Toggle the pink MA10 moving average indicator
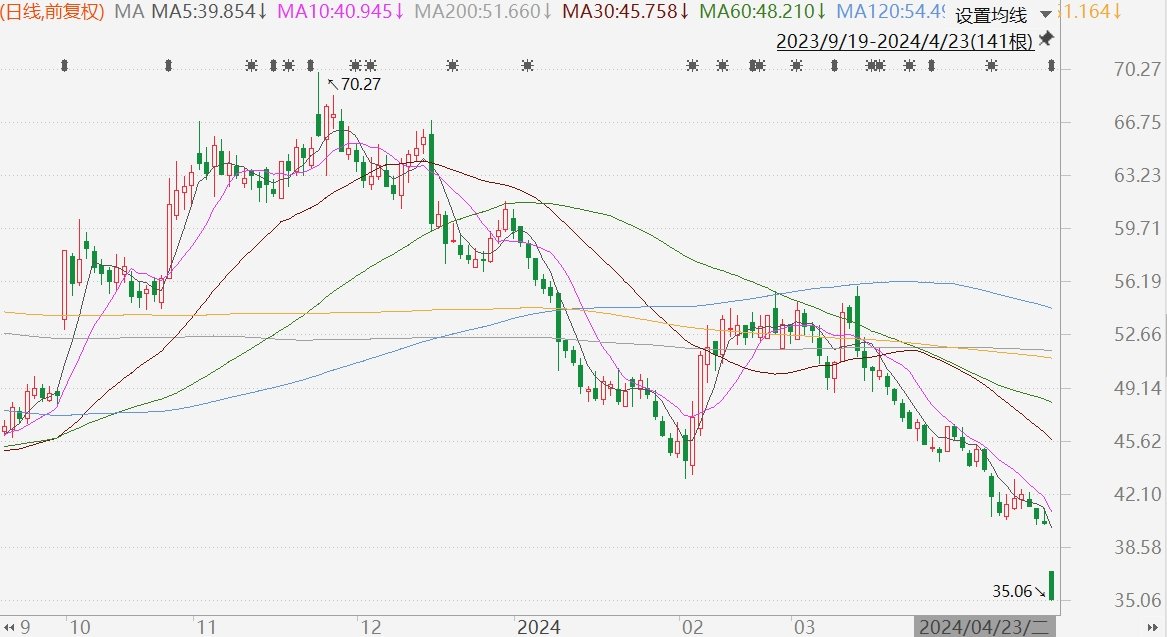Image resolution: width=1167 pixels, height=637 pixels. tap(341, 12)
